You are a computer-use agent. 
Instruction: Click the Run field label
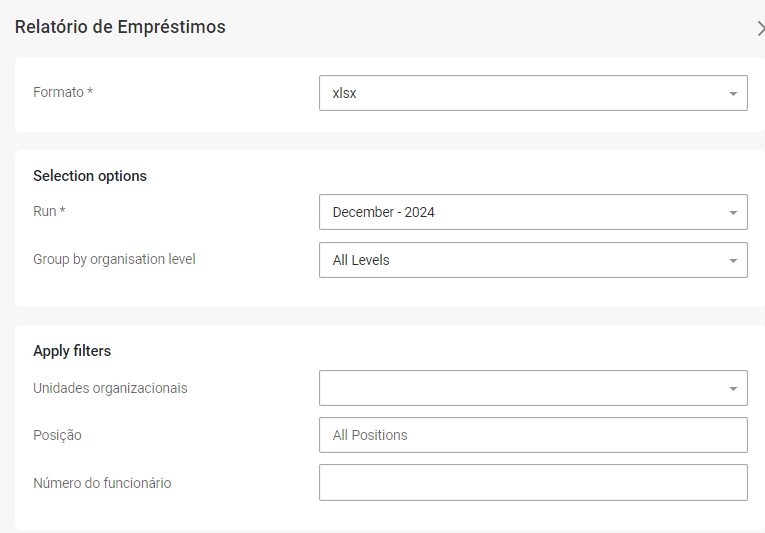pyautogui.click(x=49, y=211)
